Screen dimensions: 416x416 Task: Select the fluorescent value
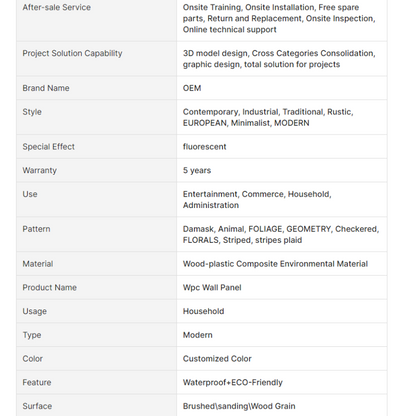204,147
